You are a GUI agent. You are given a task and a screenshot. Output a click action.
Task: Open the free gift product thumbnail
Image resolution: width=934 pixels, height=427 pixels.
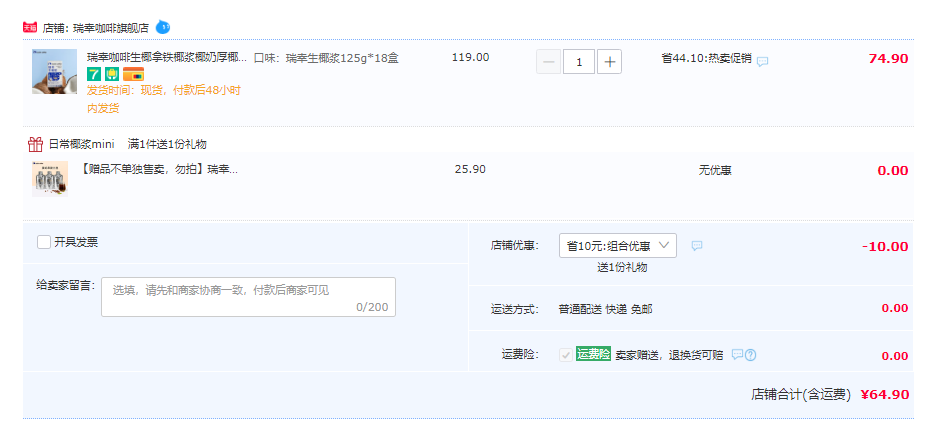point(50,179)
